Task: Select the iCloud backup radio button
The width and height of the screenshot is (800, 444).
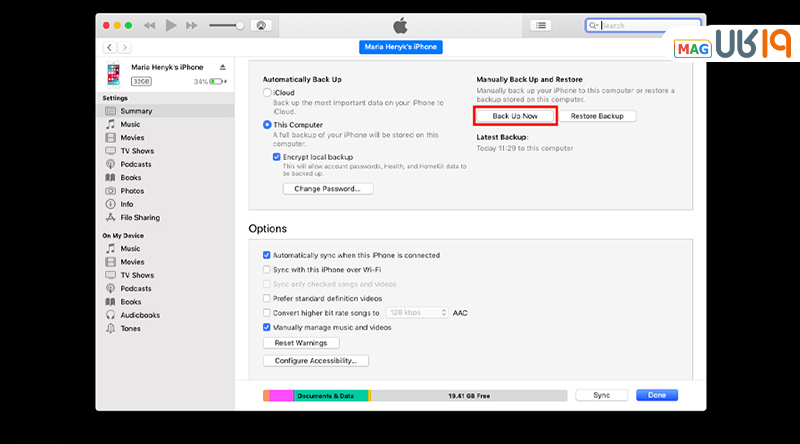Action: click(267, 92)
